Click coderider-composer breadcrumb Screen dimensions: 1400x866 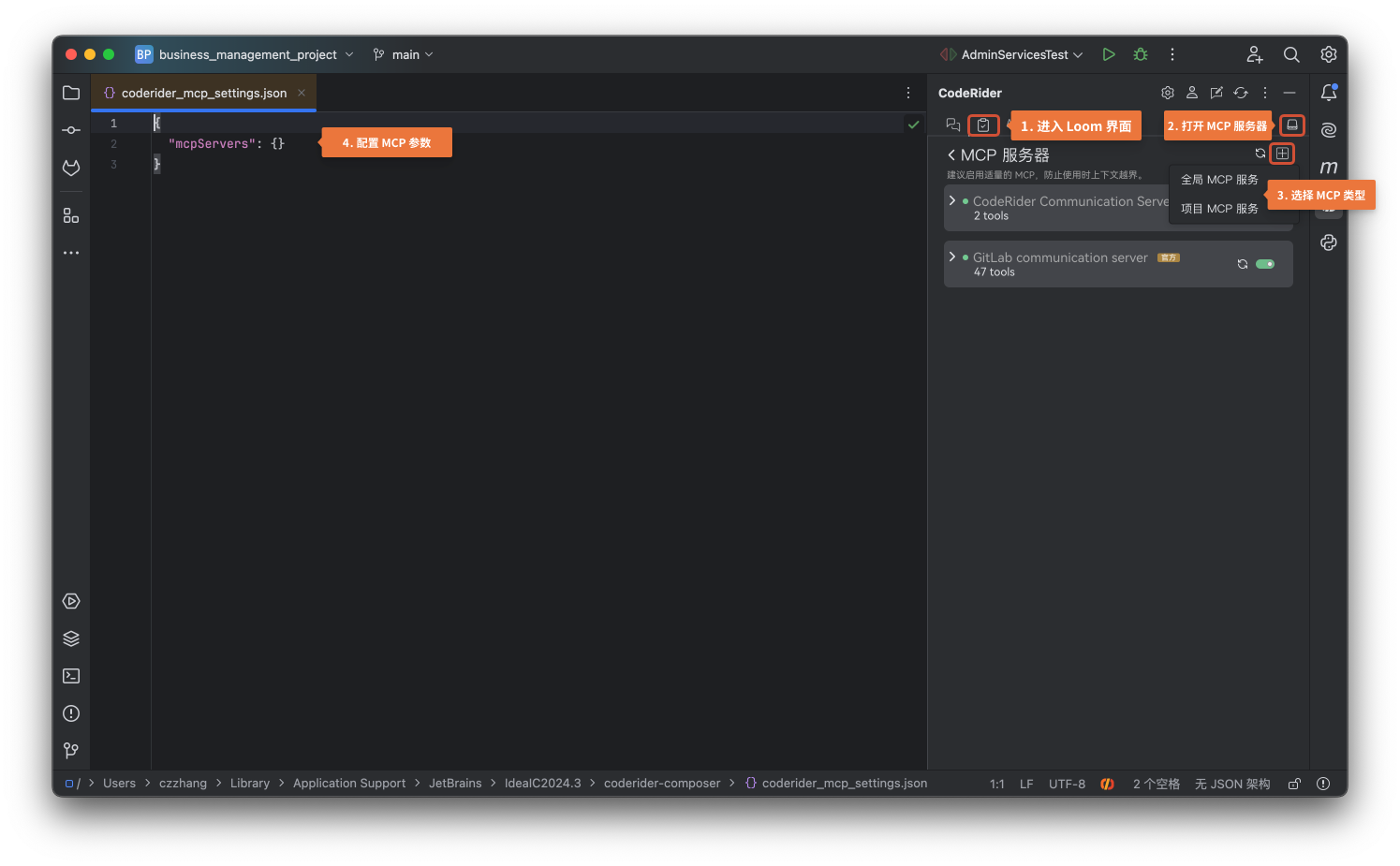(x=662, y=784)
